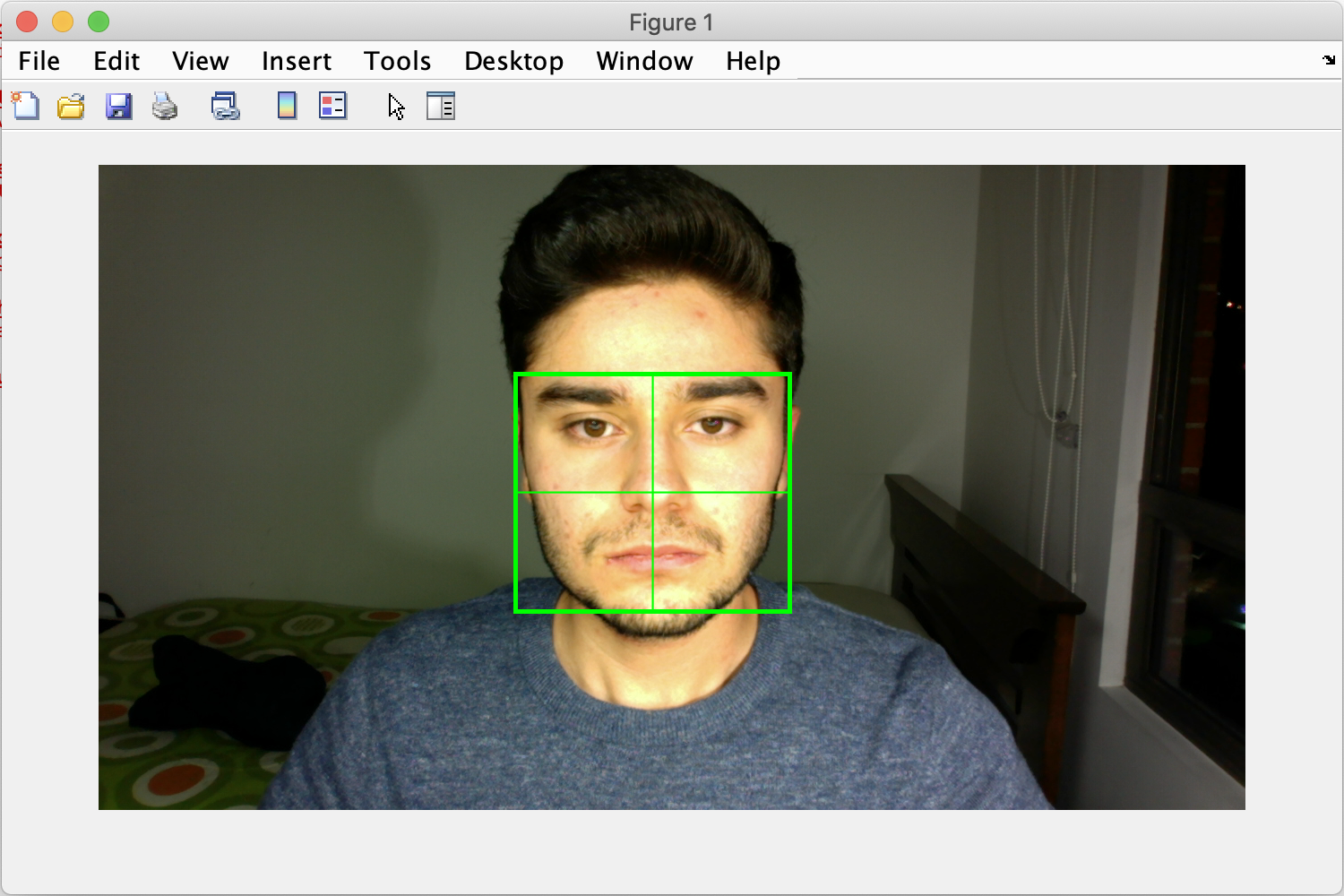Close the Figure 1 window
Image resolution: width=1344 pixels, height=896 pixels.
(x=27, y=22)
